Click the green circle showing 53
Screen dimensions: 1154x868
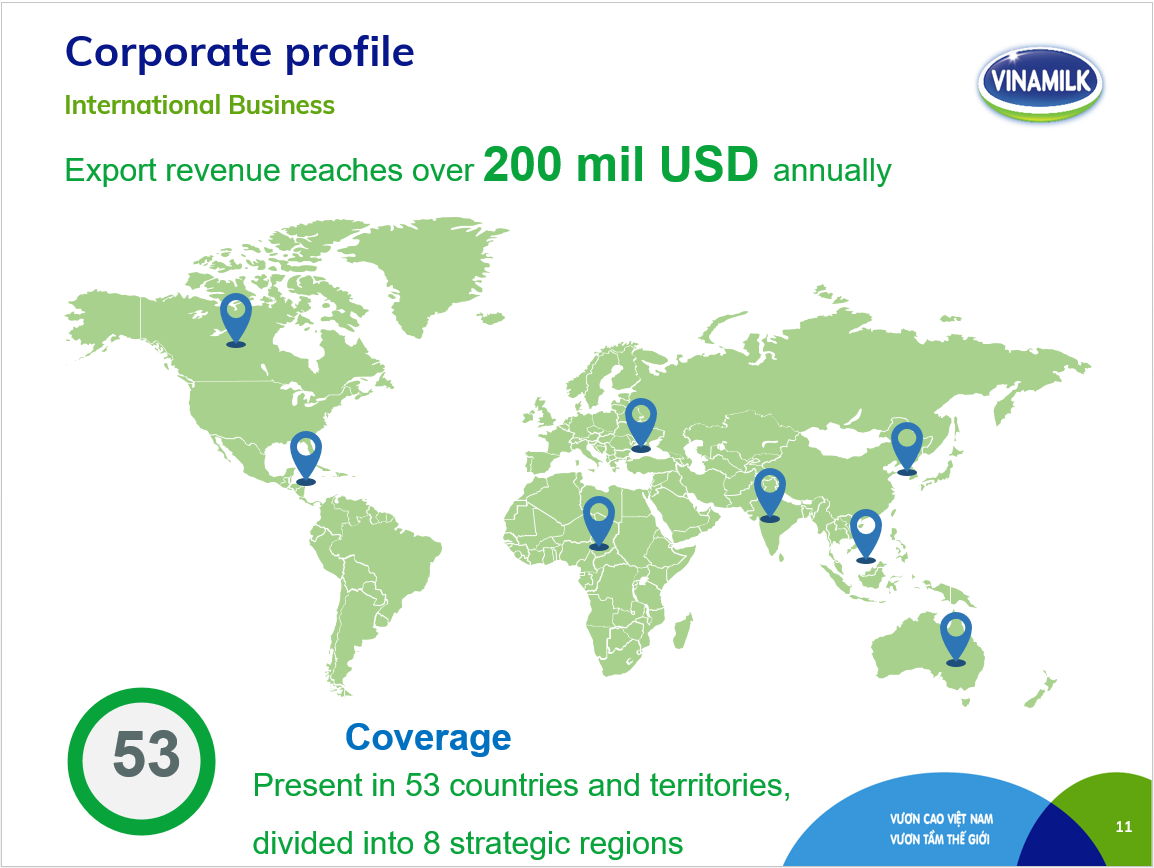[141, 761]
